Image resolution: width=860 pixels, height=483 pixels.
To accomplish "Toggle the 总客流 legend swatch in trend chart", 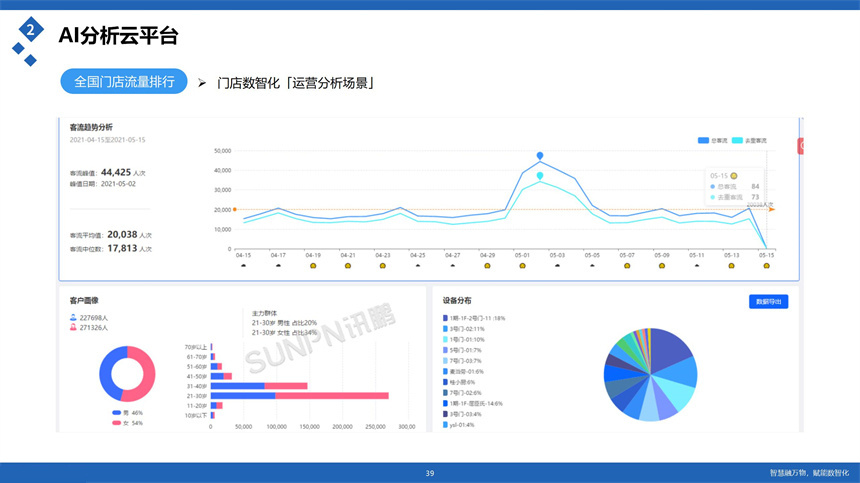I will tap(703, 140).
